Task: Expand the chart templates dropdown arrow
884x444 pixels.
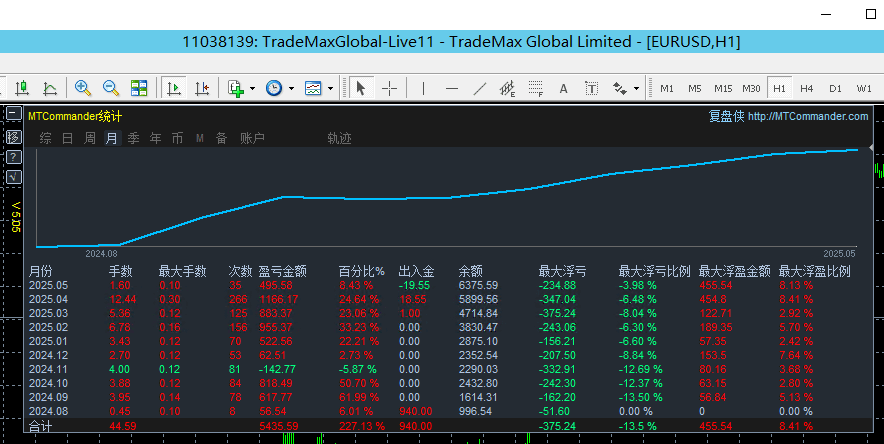Action: [x=331, y=88]
